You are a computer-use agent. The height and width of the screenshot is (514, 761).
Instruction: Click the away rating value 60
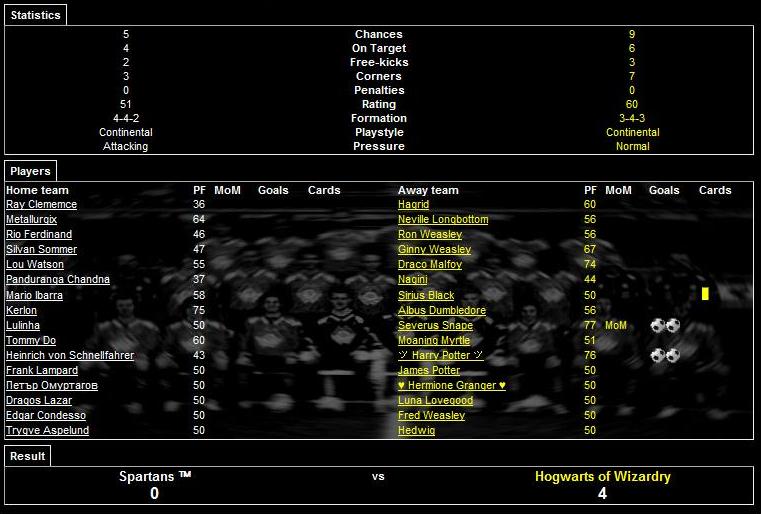click(632, 104)
